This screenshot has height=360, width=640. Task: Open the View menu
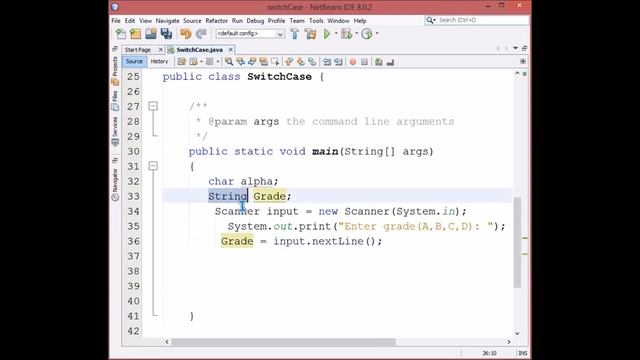point(145,20)
